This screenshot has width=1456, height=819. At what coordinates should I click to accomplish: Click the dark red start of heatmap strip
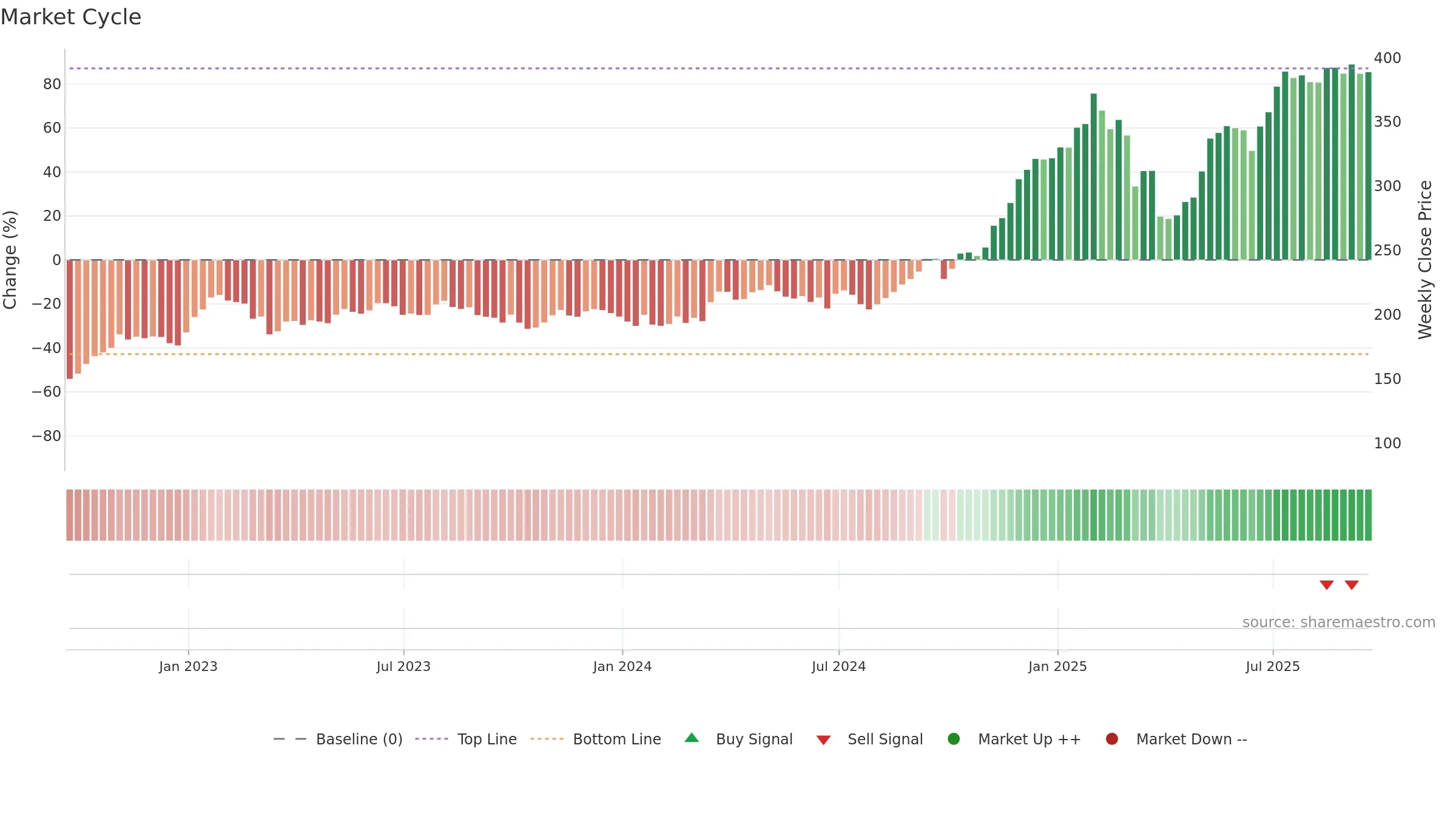coord(70,515)
